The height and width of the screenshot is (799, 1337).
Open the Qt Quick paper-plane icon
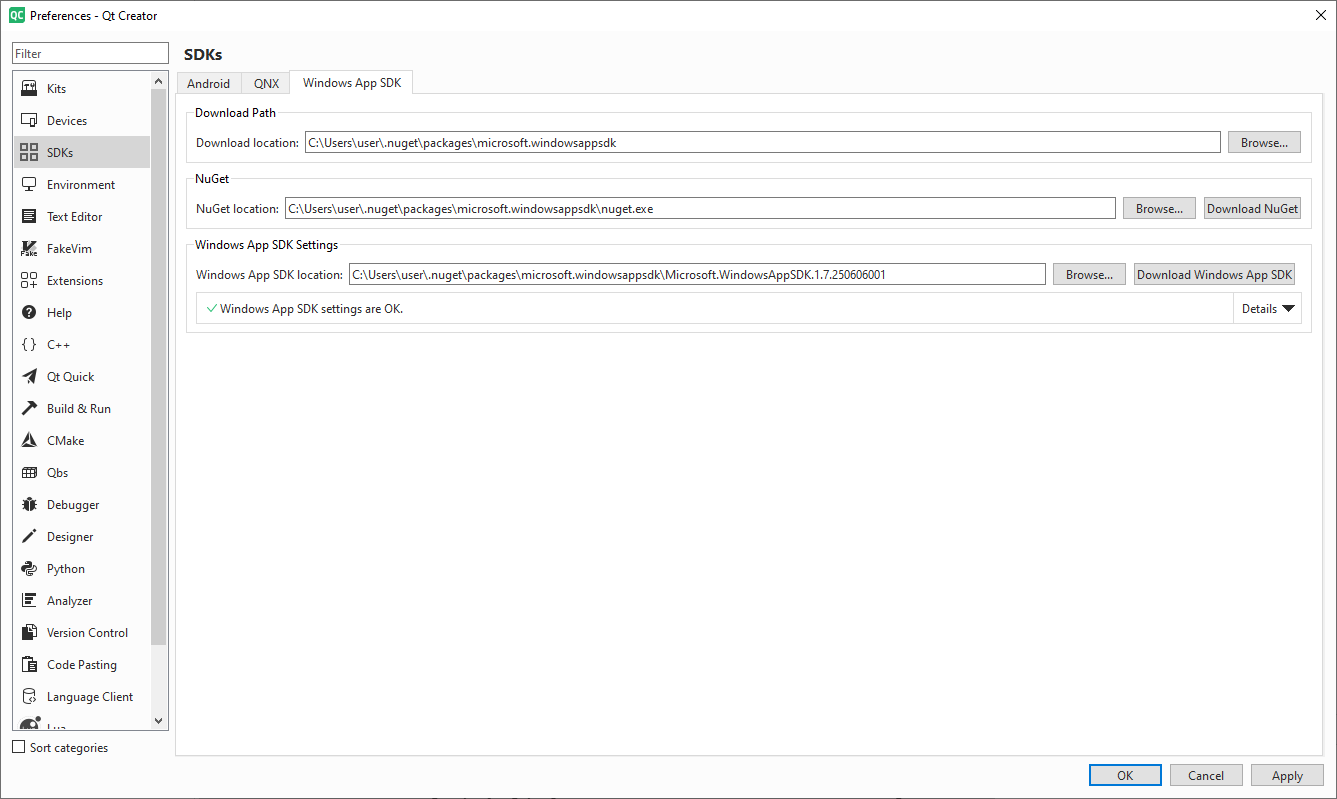pyautogui.click(x=29, y=377)
